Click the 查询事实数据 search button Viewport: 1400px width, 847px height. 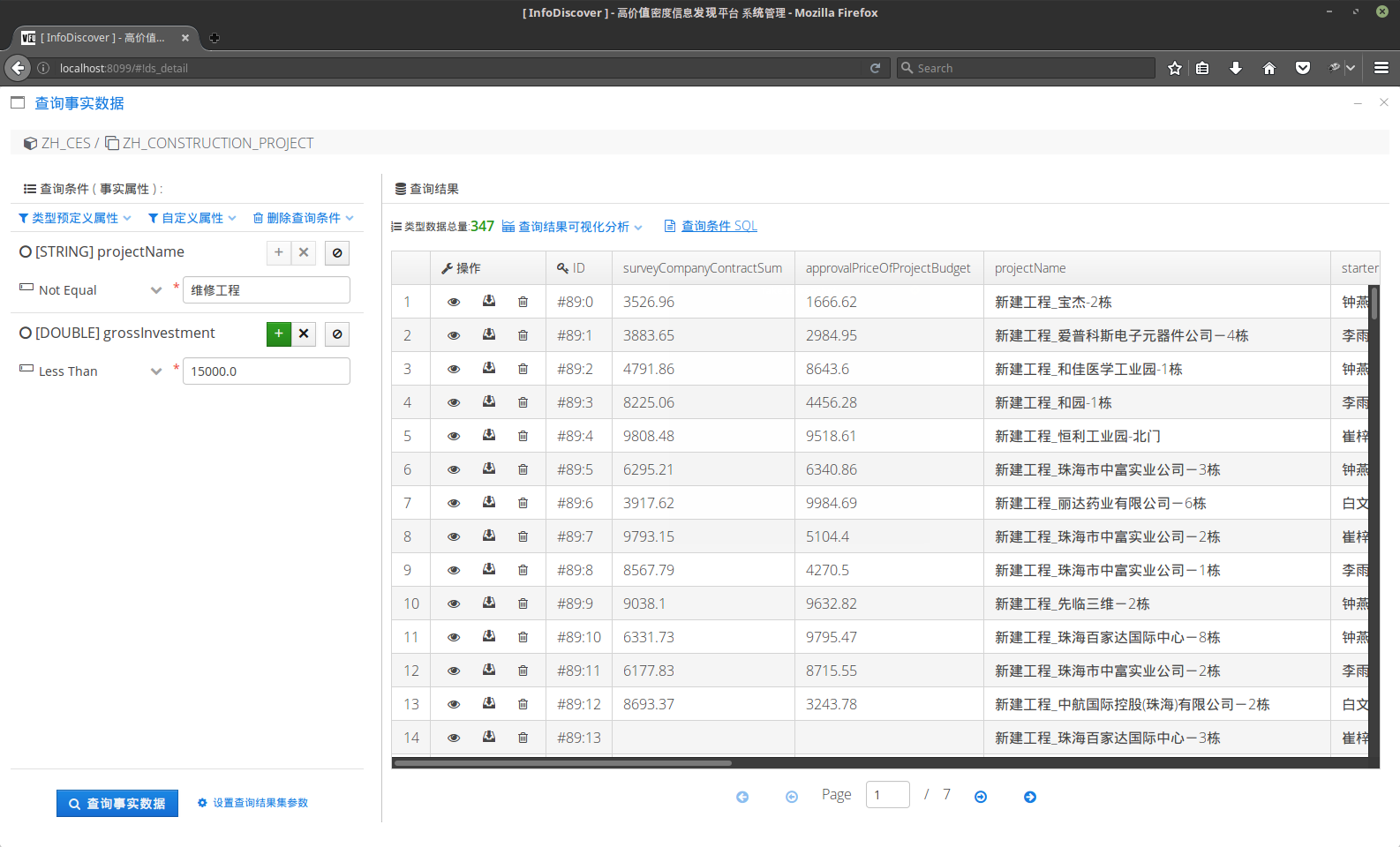117,804
